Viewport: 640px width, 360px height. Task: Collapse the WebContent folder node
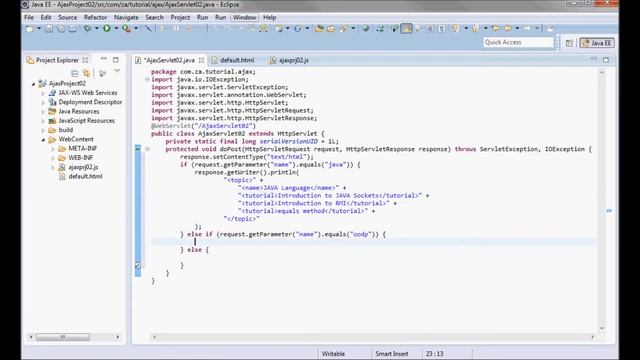point(43,140)
